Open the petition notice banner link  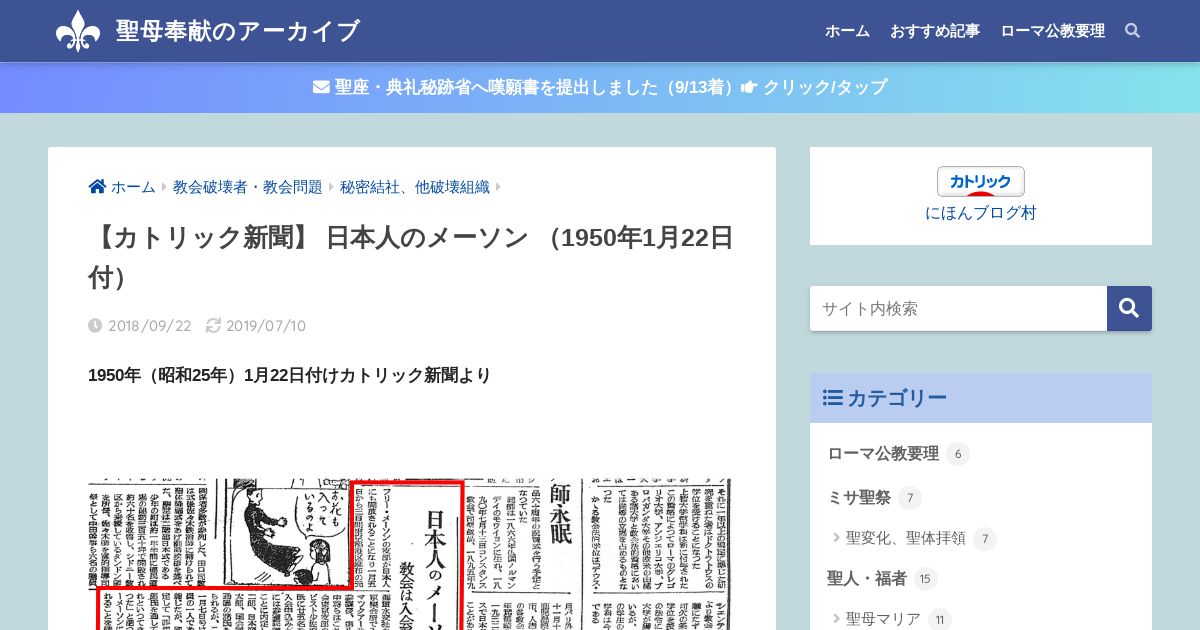tap(600, 87)
